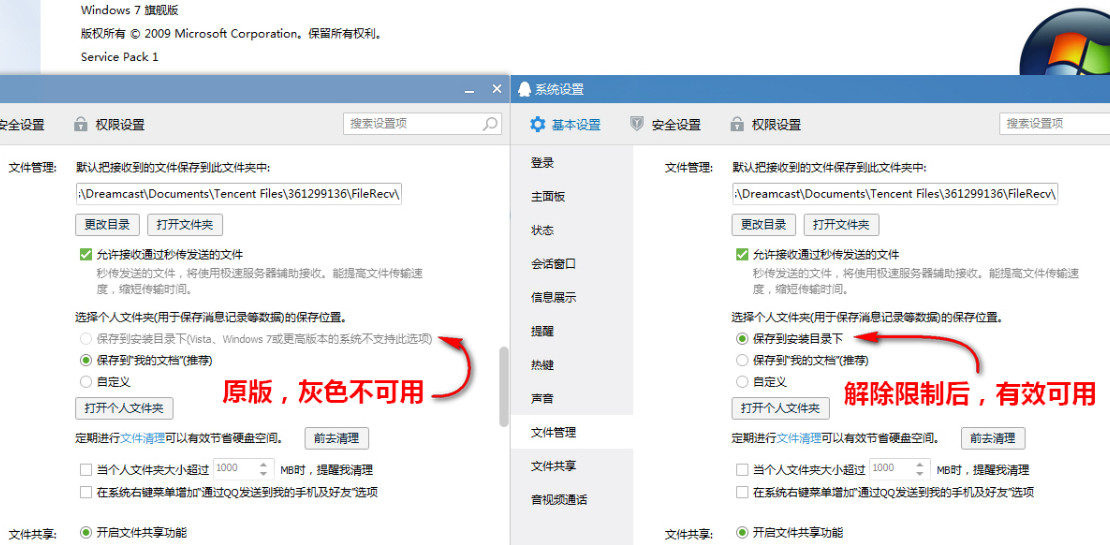Click the shield icon in right window
1110x545 pixels.
(637, 125)
